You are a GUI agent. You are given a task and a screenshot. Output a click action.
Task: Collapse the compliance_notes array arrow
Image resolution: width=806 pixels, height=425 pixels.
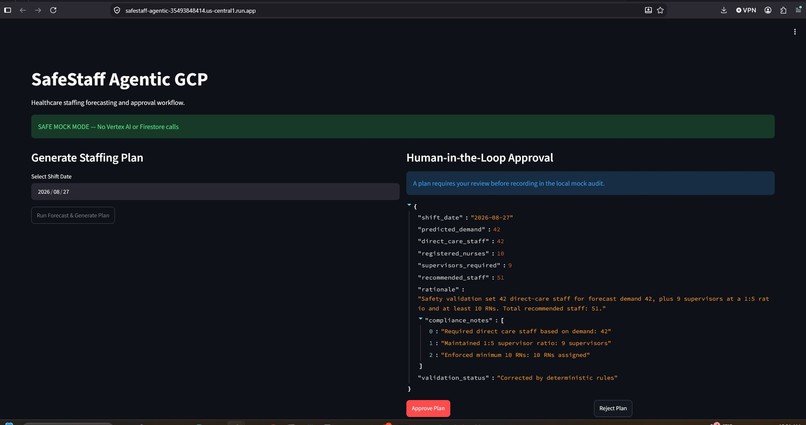[x=420, y=319]
